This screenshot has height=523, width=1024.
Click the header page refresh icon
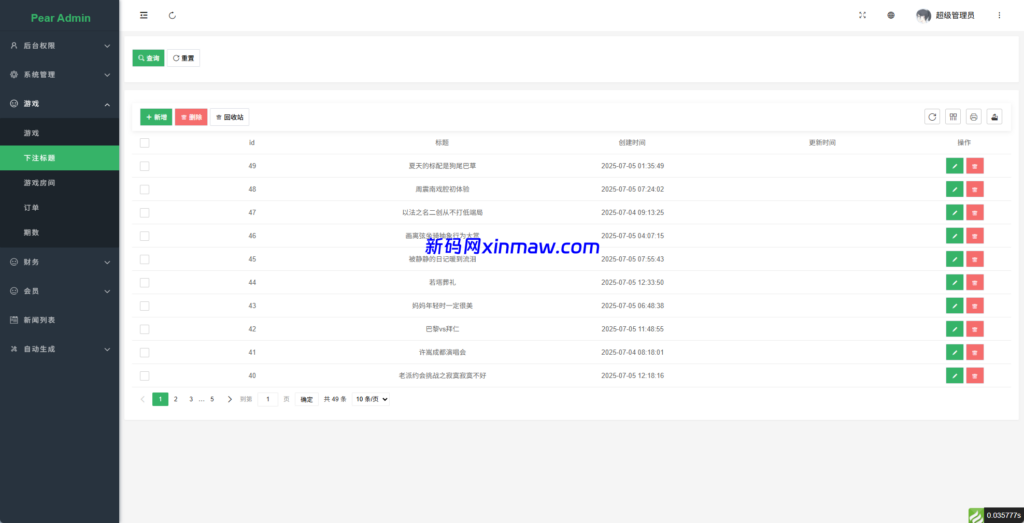(172, 16)
